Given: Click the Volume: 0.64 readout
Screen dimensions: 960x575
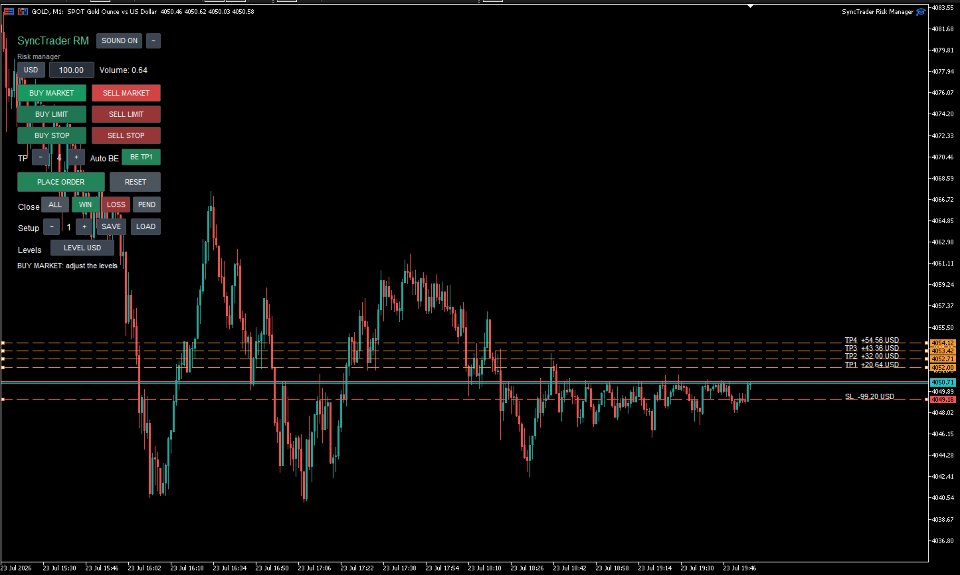Looking at the screenshot, I should [x=123, y=70].
